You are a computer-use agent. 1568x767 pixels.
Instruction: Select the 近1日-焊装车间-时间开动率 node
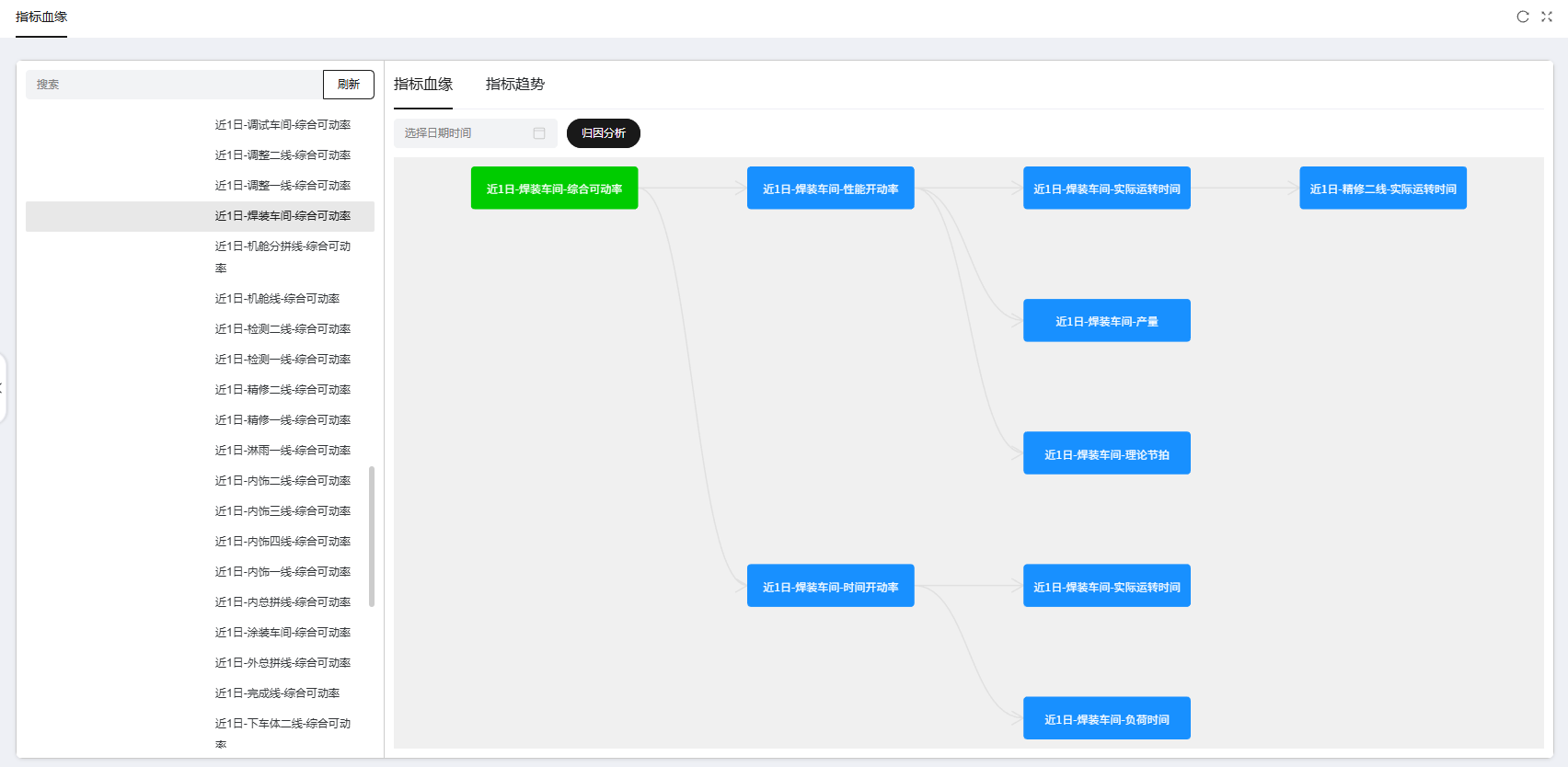click(x=830, y=586)
